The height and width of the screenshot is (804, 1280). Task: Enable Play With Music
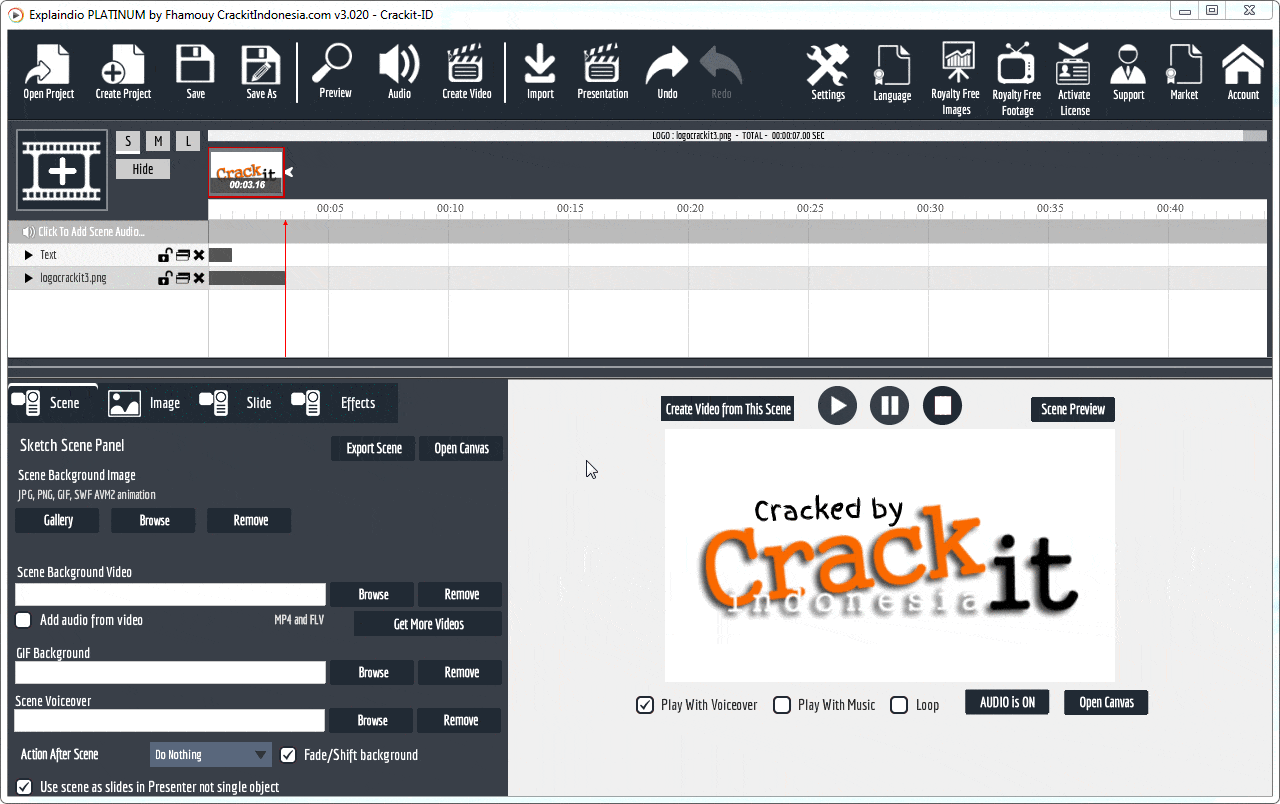782,705
